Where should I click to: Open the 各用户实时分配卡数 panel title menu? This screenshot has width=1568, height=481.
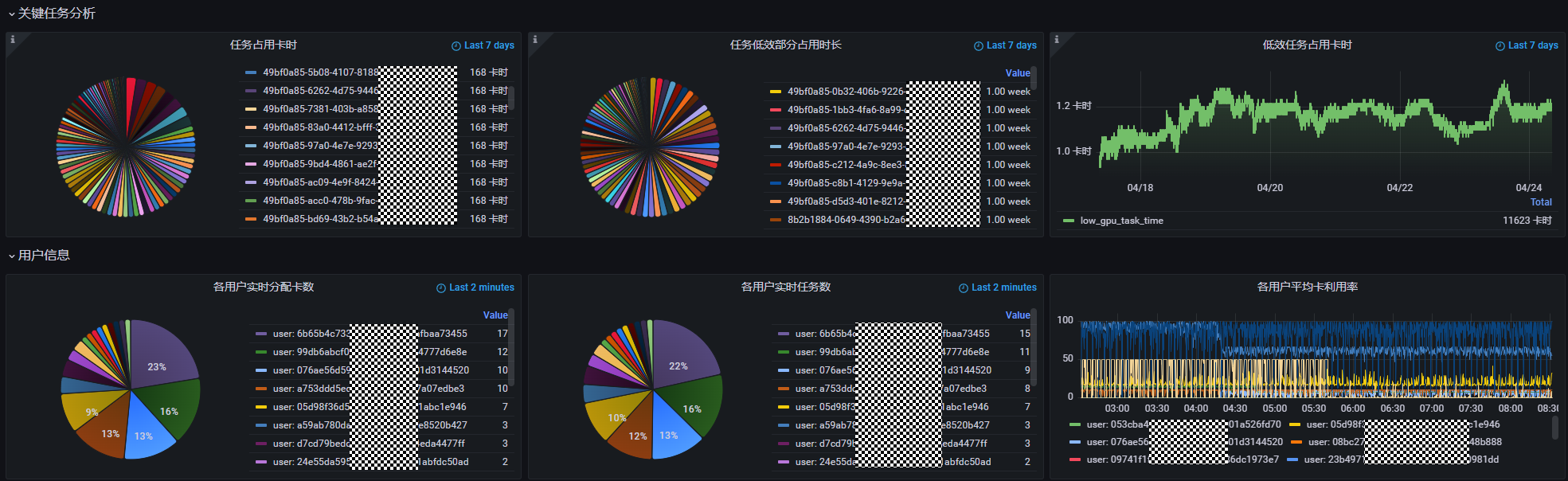pos(264,287)
